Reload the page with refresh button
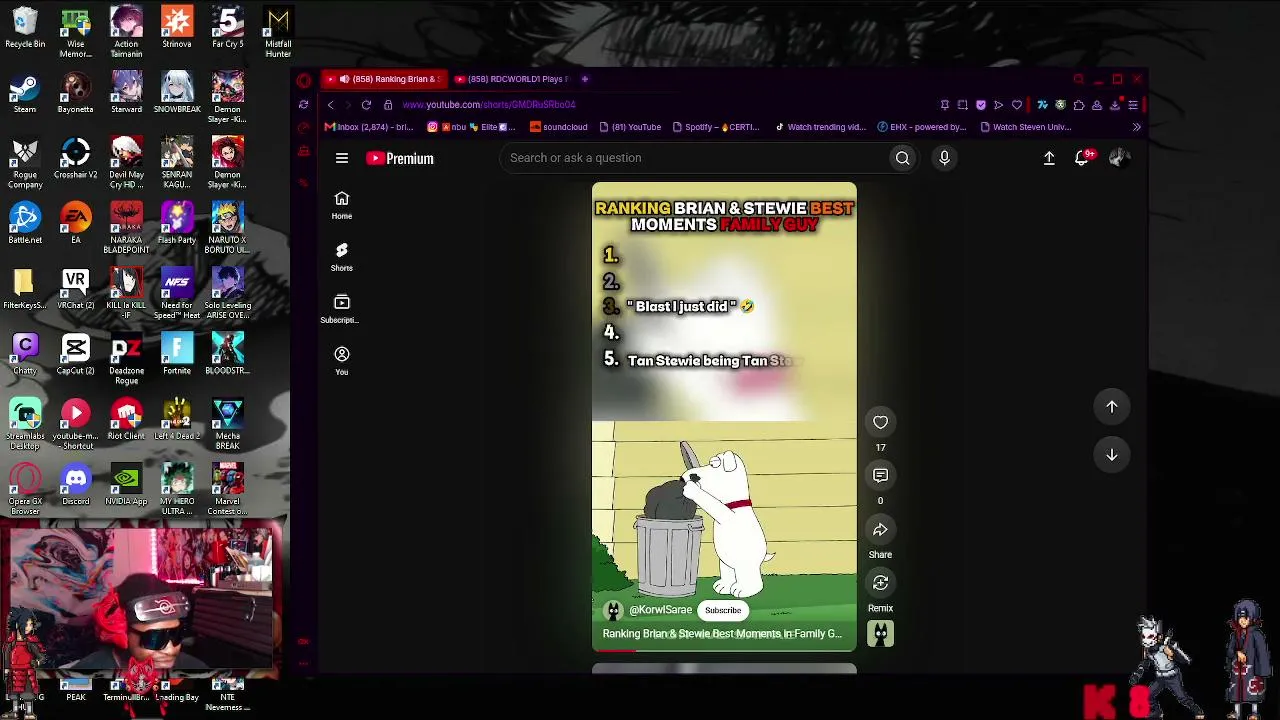 366,105
